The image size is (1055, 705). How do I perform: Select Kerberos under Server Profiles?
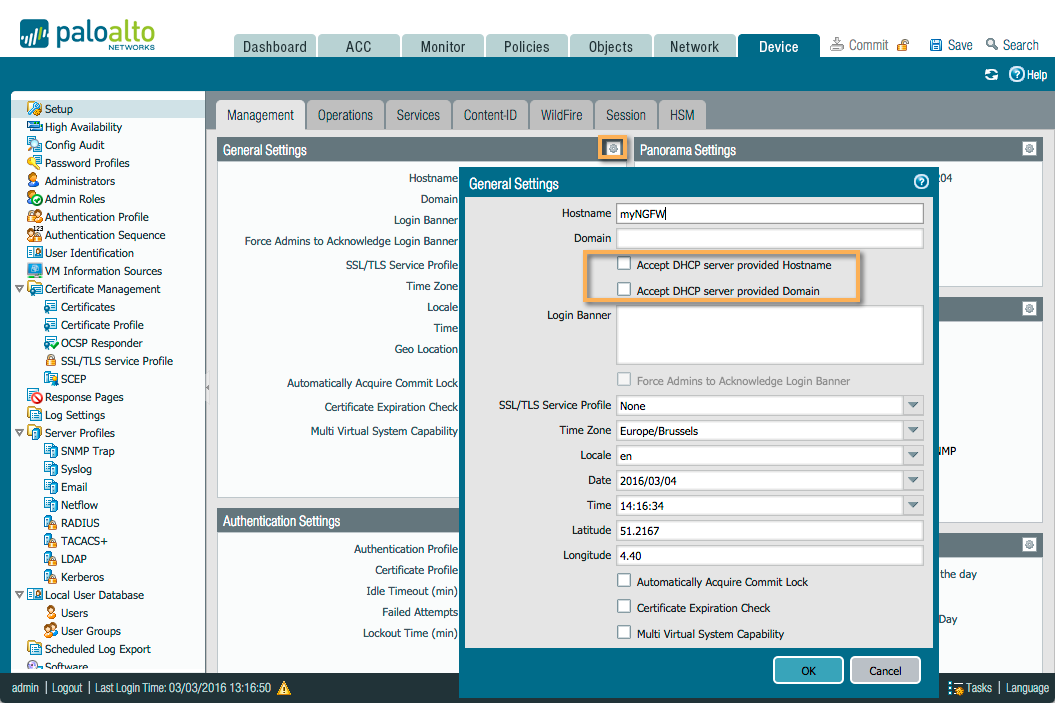pyautogui.click(x=82, y=577)
